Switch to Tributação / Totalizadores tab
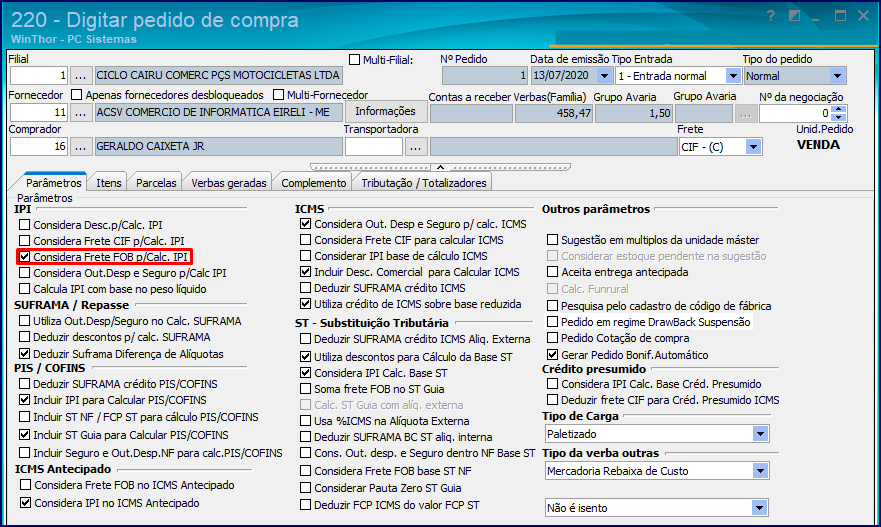 [424, 183]
